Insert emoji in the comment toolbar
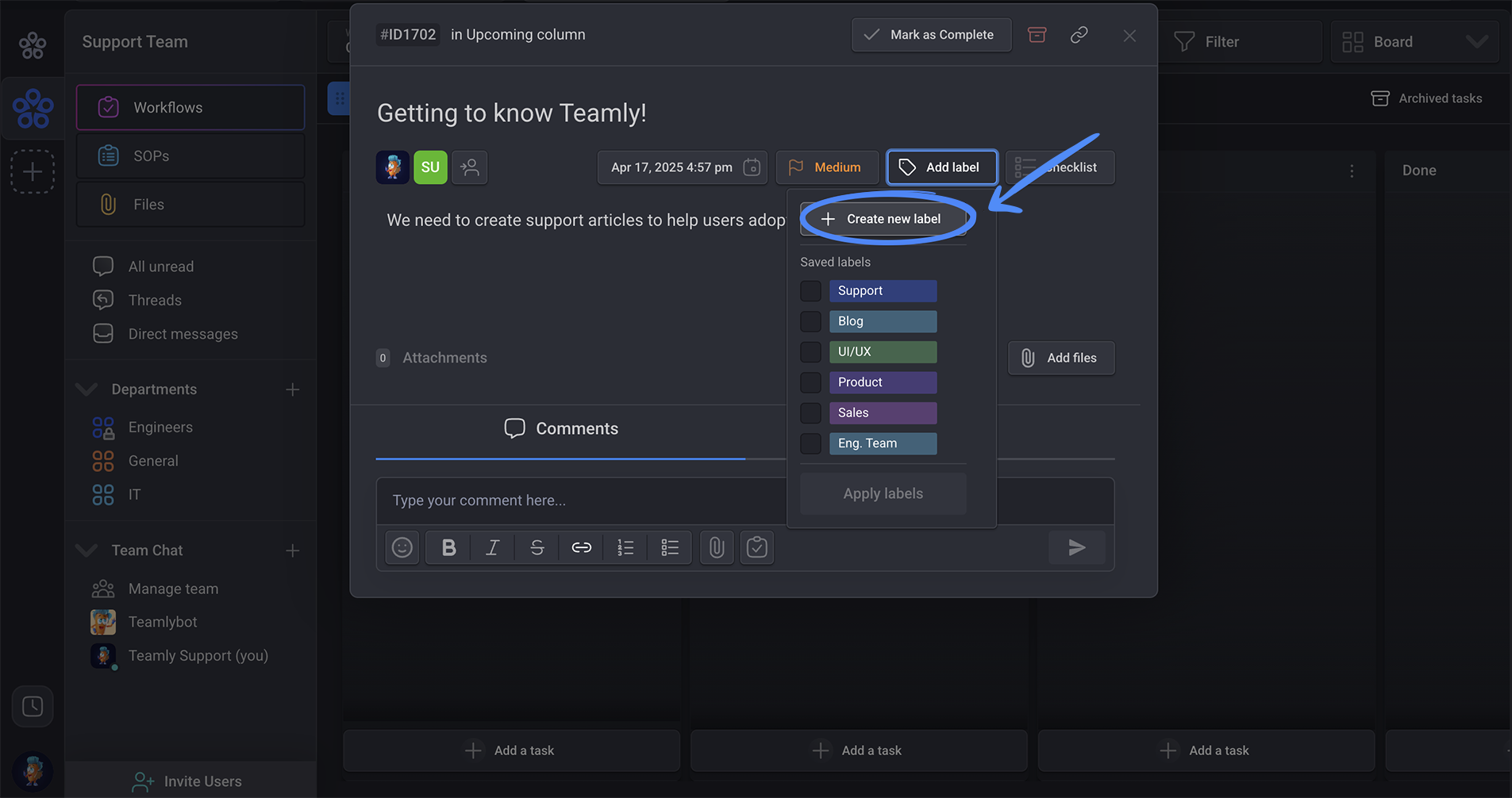 (402, 547)
